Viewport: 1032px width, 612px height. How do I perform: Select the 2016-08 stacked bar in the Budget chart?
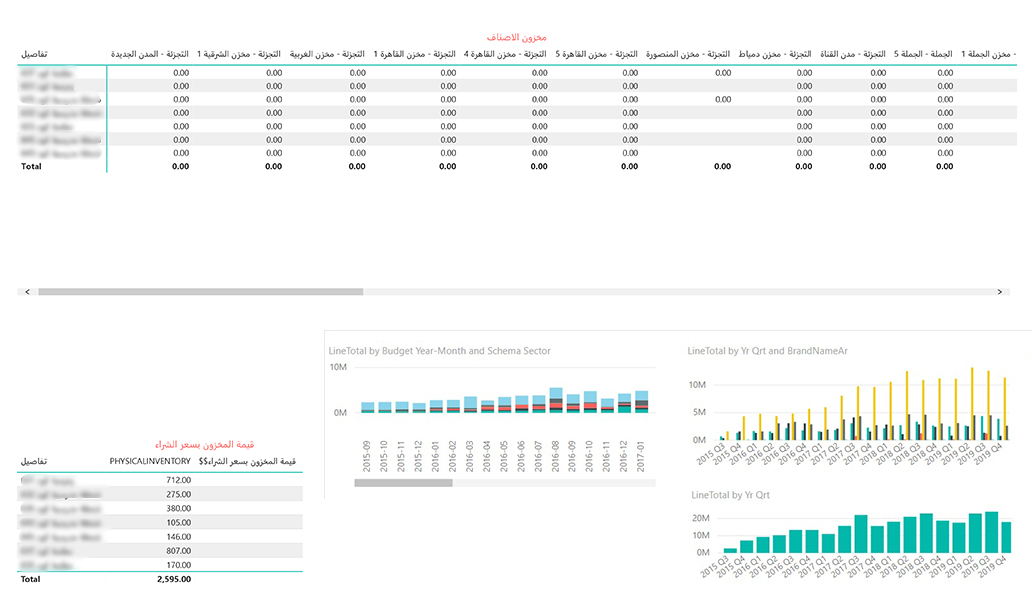[556, 400]
